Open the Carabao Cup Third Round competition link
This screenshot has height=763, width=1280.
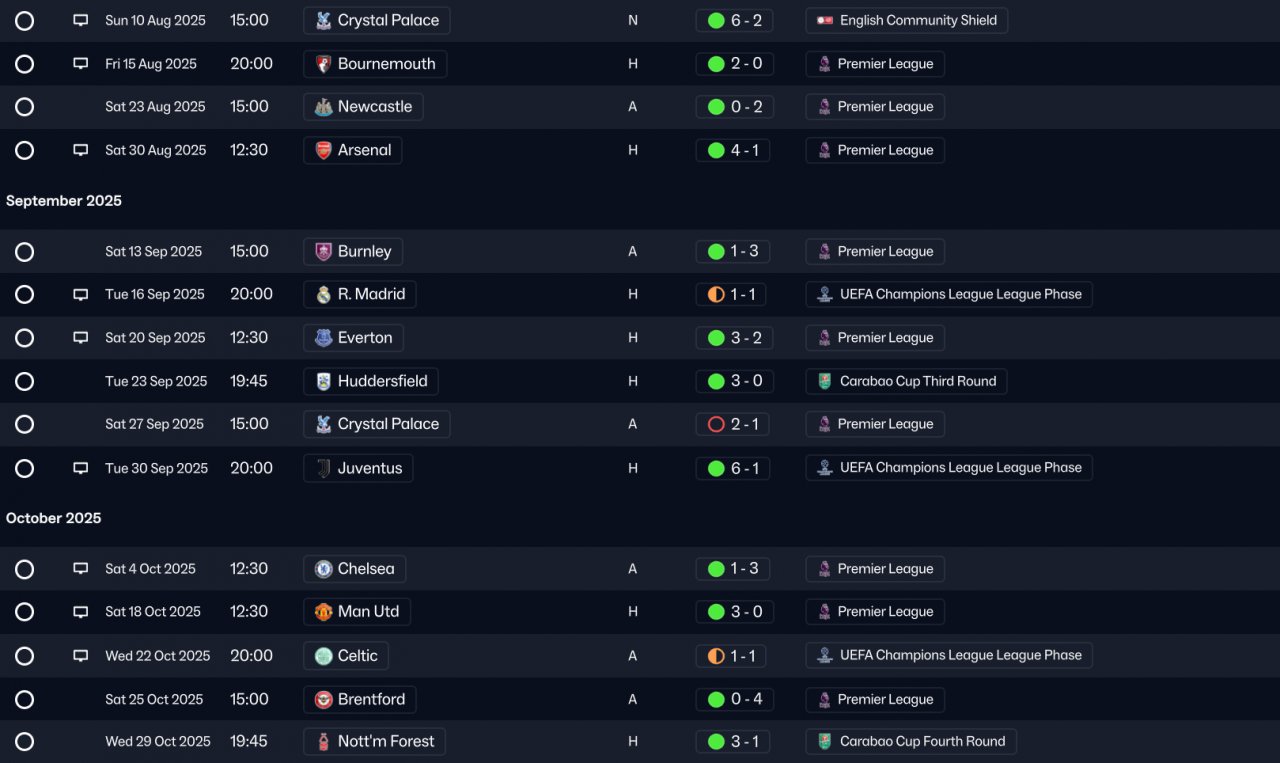click(x=906, y=381)
